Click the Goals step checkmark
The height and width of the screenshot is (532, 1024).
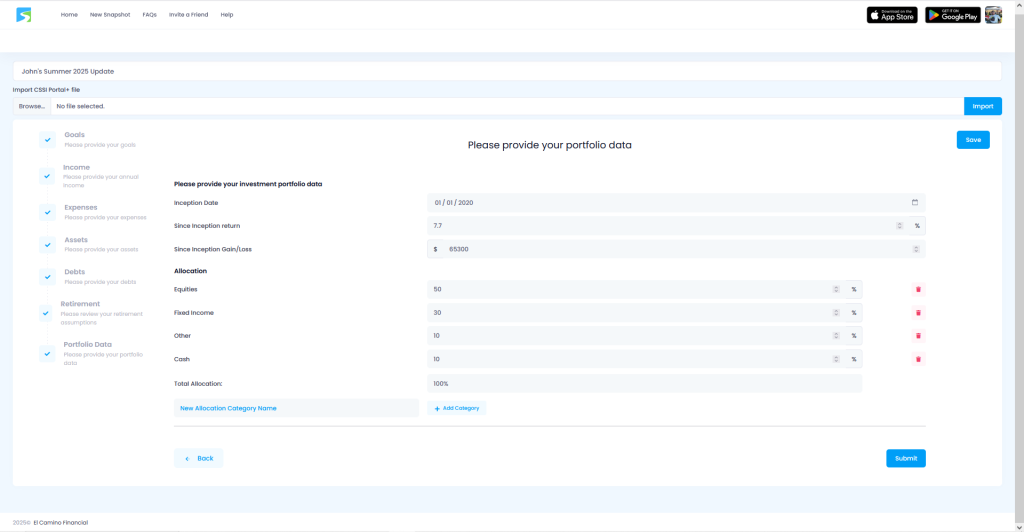click(x=47, y=140)
